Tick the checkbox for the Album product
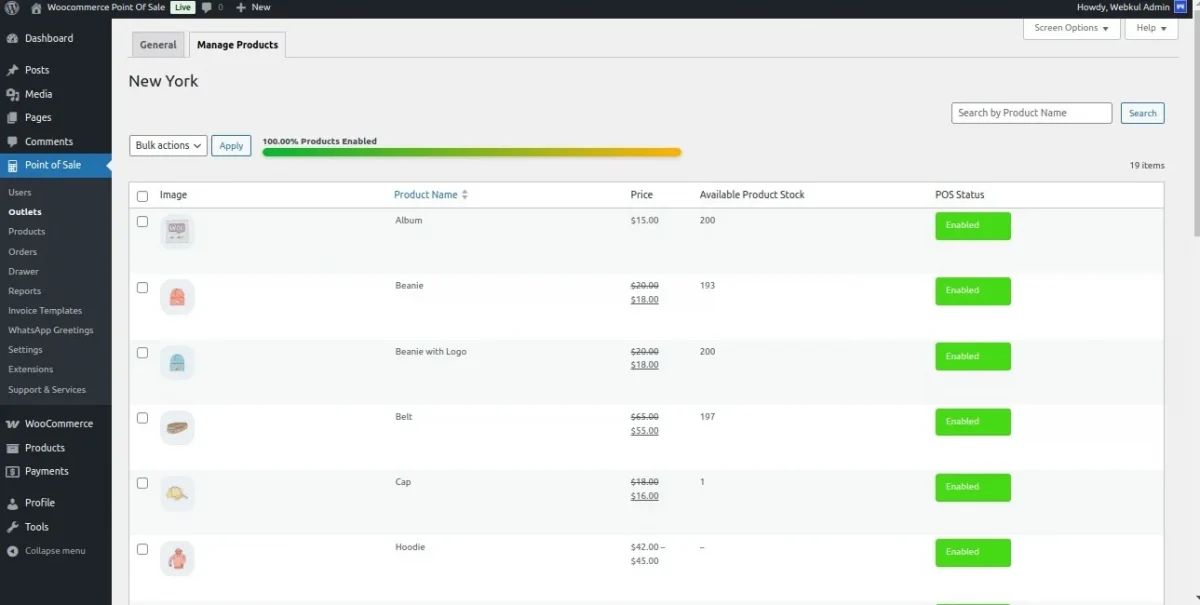1200x605 pixels. pos(142,222)
